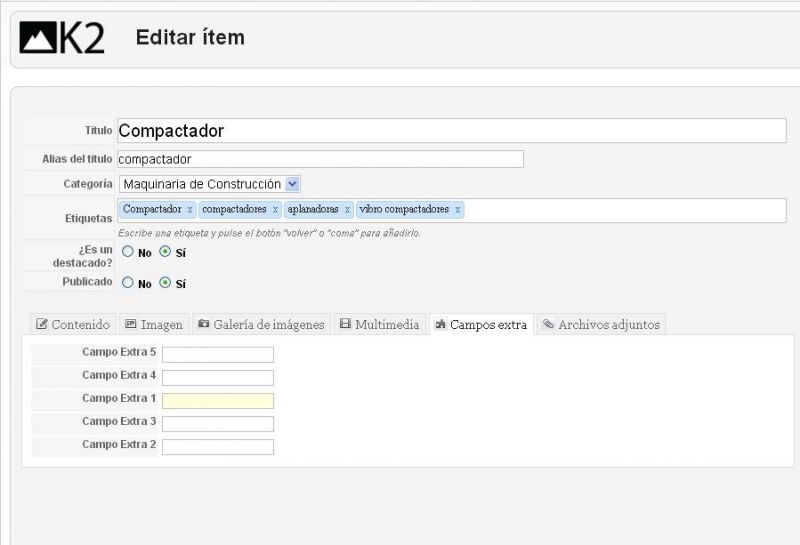Click into the Título text field
The image size is (800, 545).
pos(452,131)
